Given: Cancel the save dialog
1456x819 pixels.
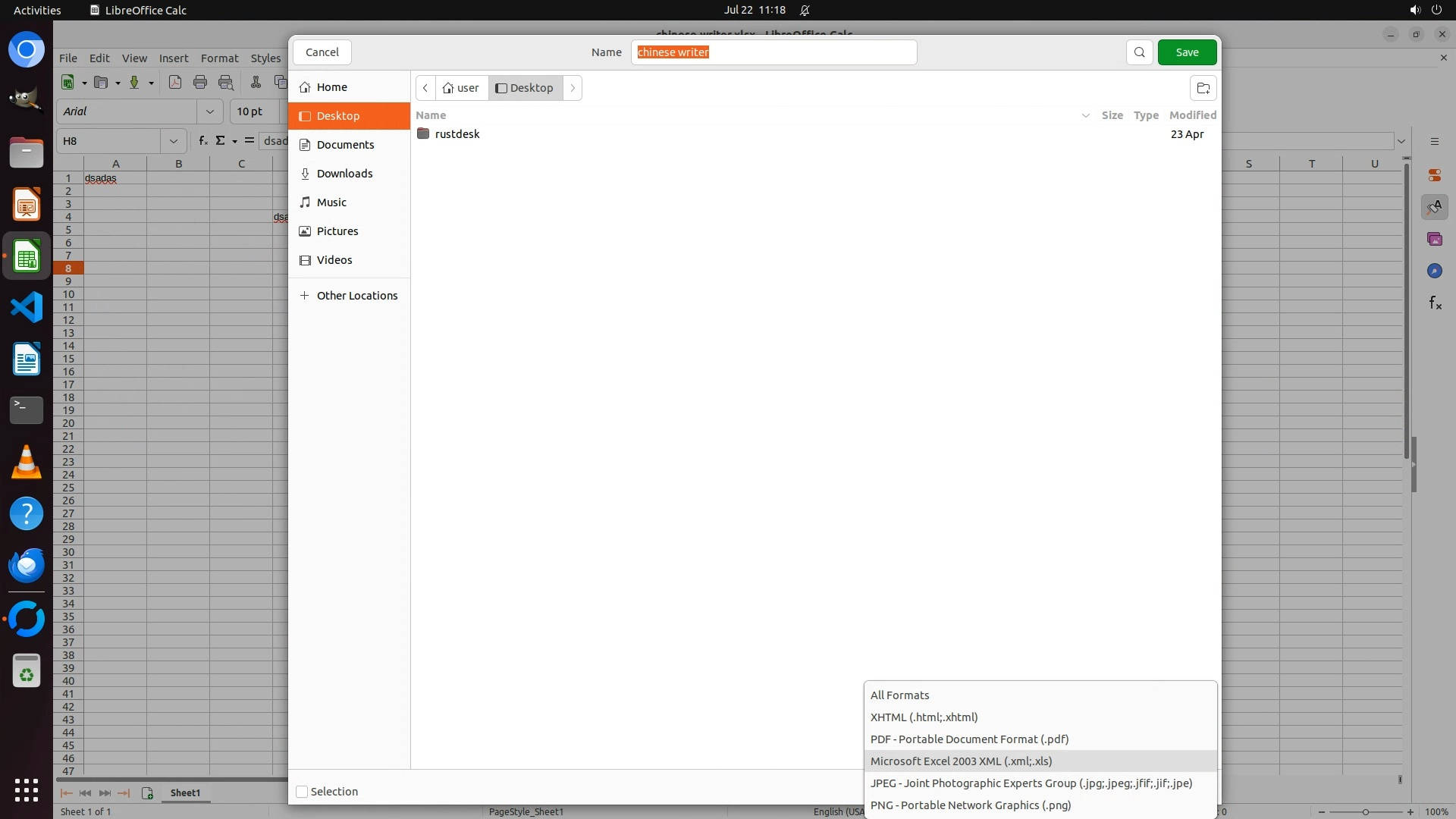Looking at the screenshot, I should (x=322, y=52).
